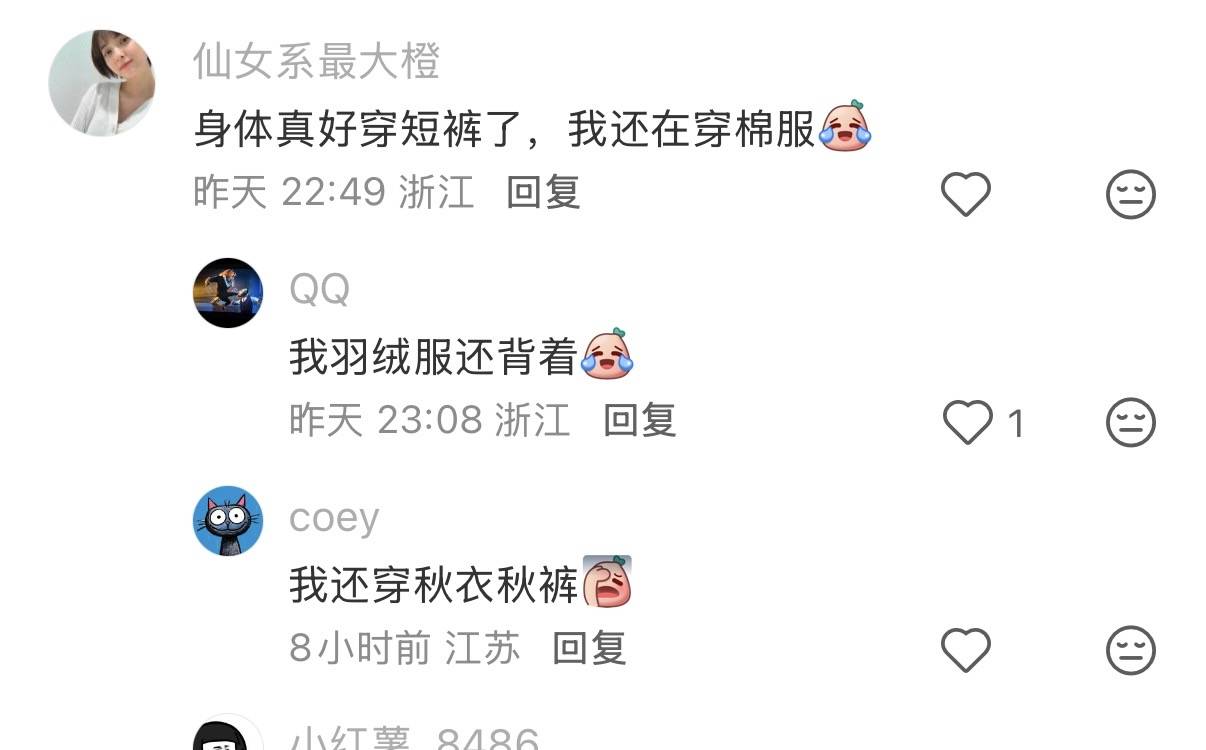Open the QQ username link
This screenshot has height=750, width=1206.
[x=320, y=290]
